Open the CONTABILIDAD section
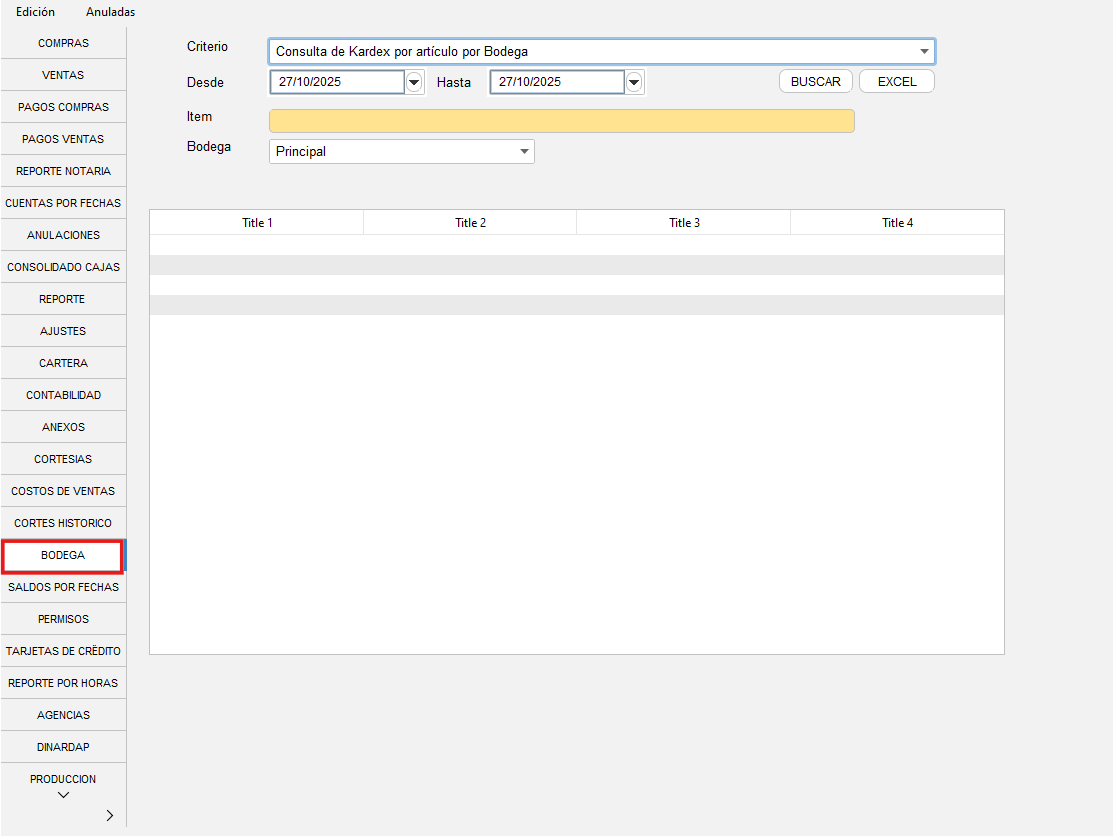The height and width of the screenshot is (836, 1113). coord(63,395)
